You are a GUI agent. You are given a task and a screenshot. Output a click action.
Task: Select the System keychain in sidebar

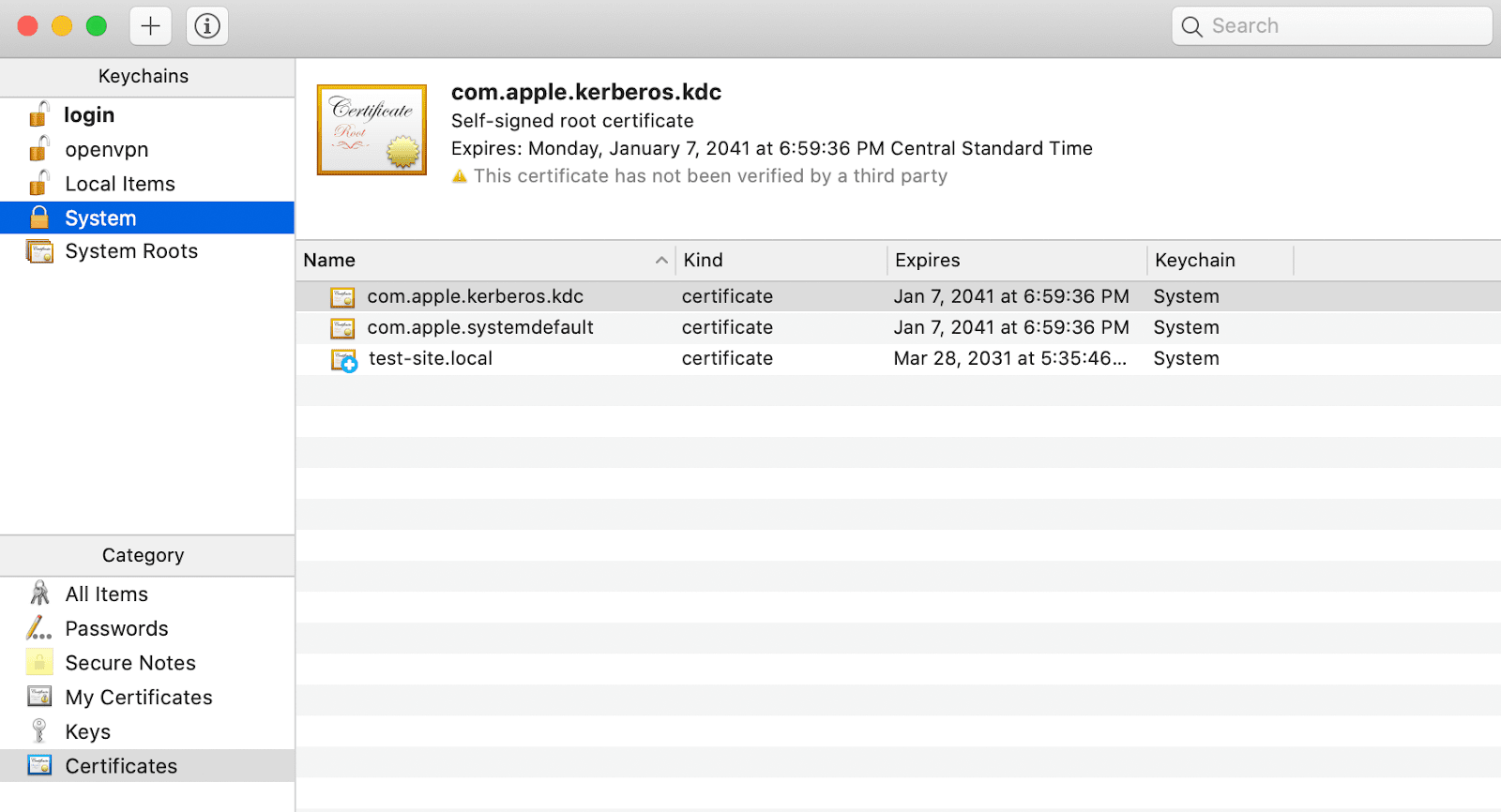(100, 218)
